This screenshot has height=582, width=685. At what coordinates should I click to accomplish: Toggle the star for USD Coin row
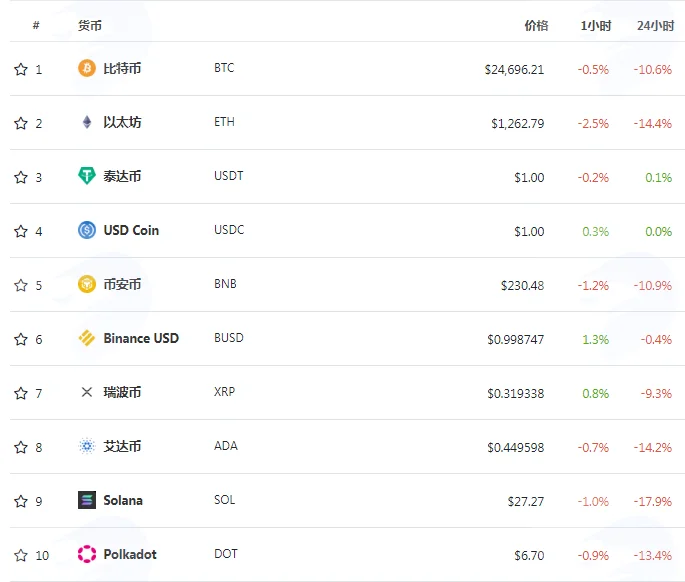[21, 231]
